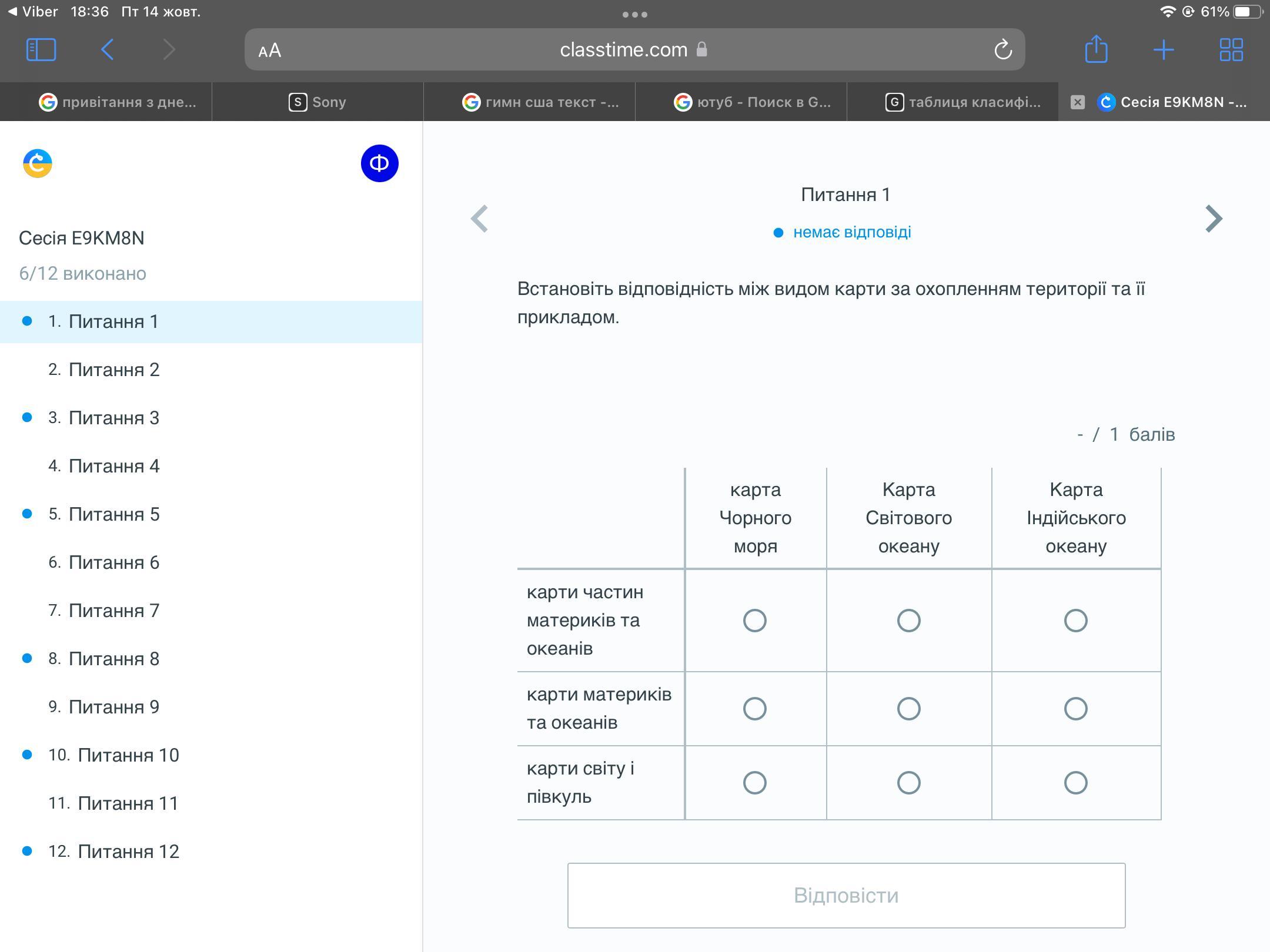Show the tab overview grid icon
Image resolution: width=1270 pixels, height=952 pixels.
click(x=1231, y=49)
